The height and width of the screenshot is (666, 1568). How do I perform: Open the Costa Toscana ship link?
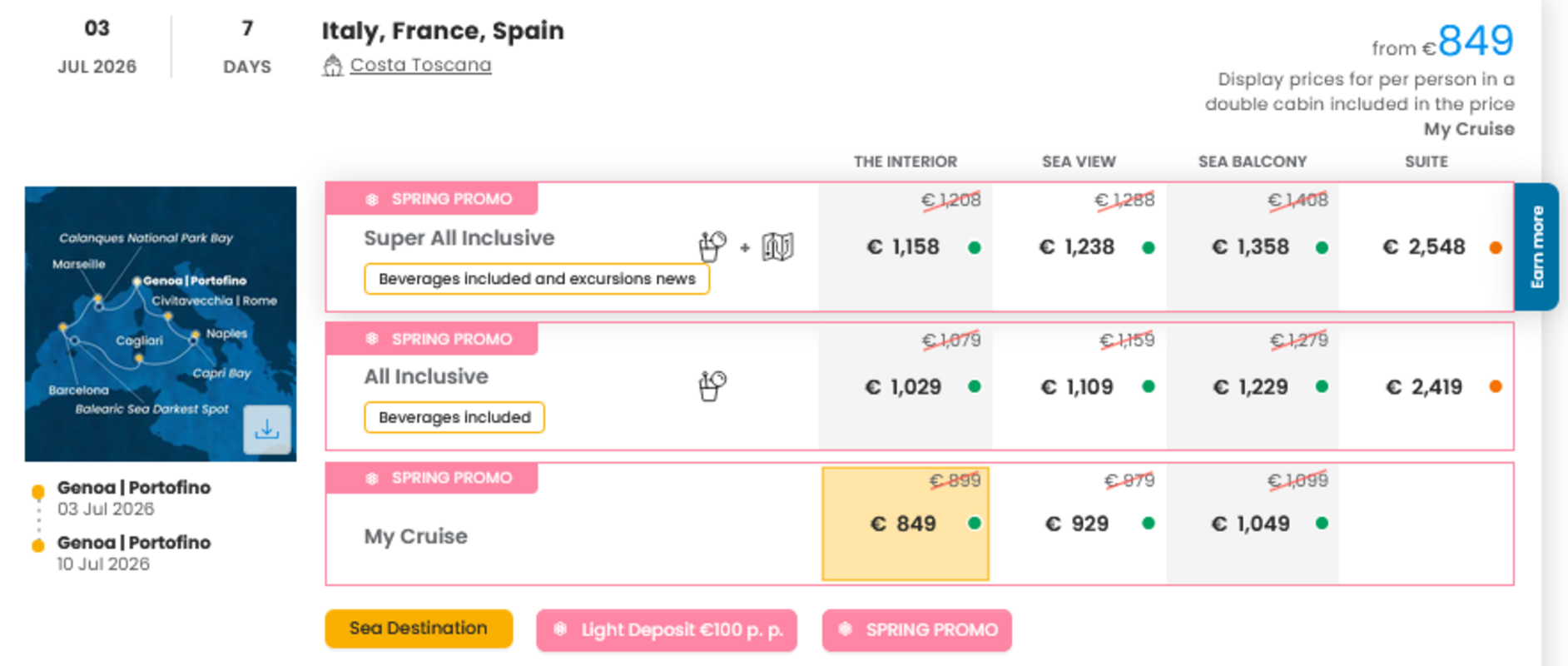pyautogui.click(x=420, y=65)
